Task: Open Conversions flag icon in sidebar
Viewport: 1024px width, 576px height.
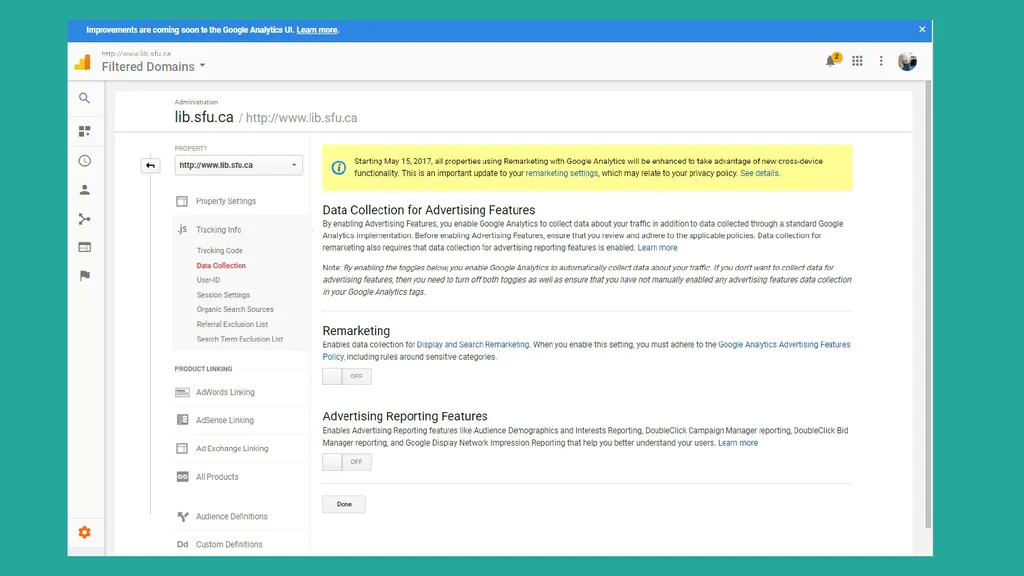Action: click(x=84, y=276)
